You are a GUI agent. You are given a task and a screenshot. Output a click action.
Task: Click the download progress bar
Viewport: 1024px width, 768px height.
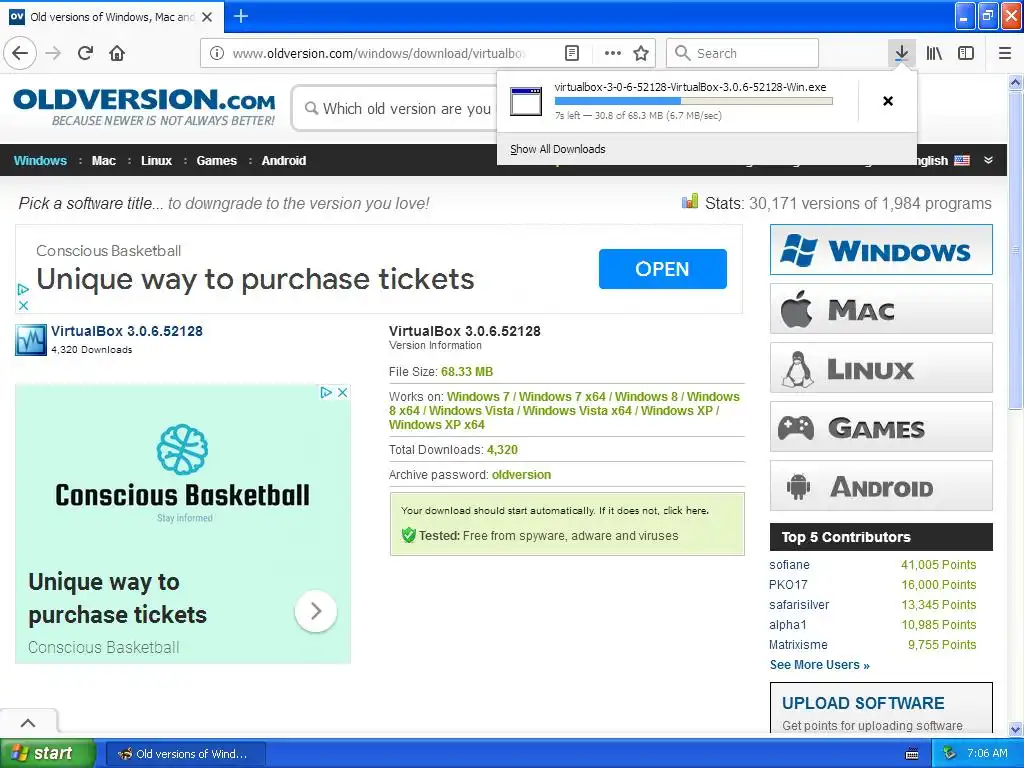pyautogui.click(x=694, y=101)
